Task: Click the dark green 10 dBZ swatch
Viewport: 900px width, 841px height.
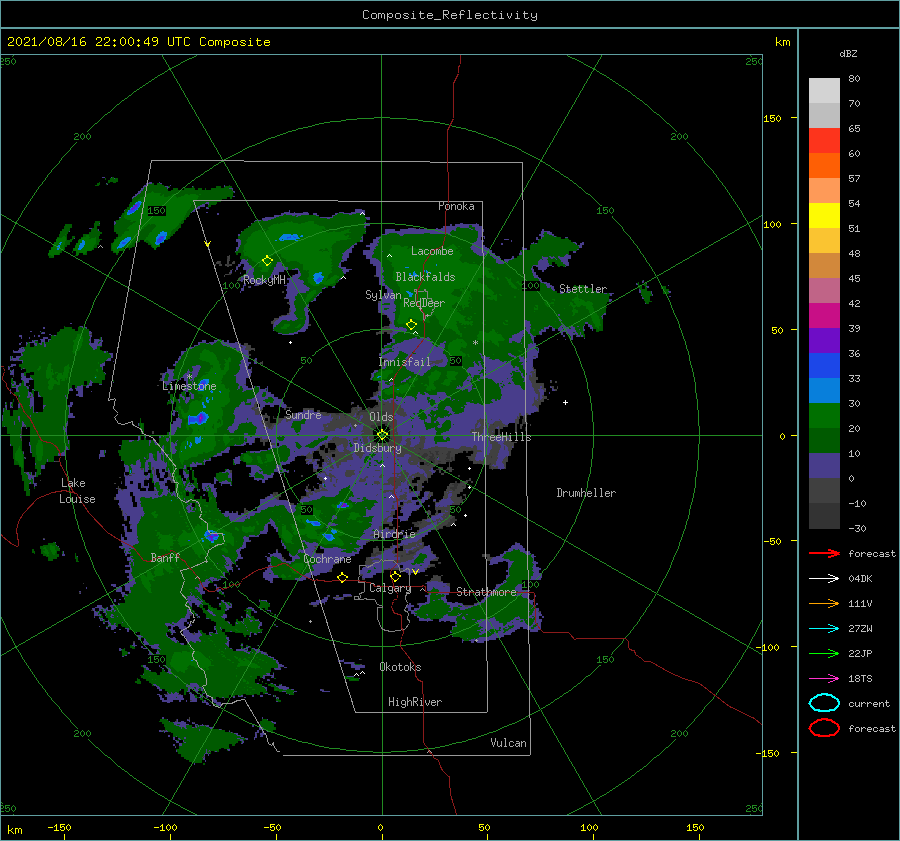Action: click(x=824, y=440)
